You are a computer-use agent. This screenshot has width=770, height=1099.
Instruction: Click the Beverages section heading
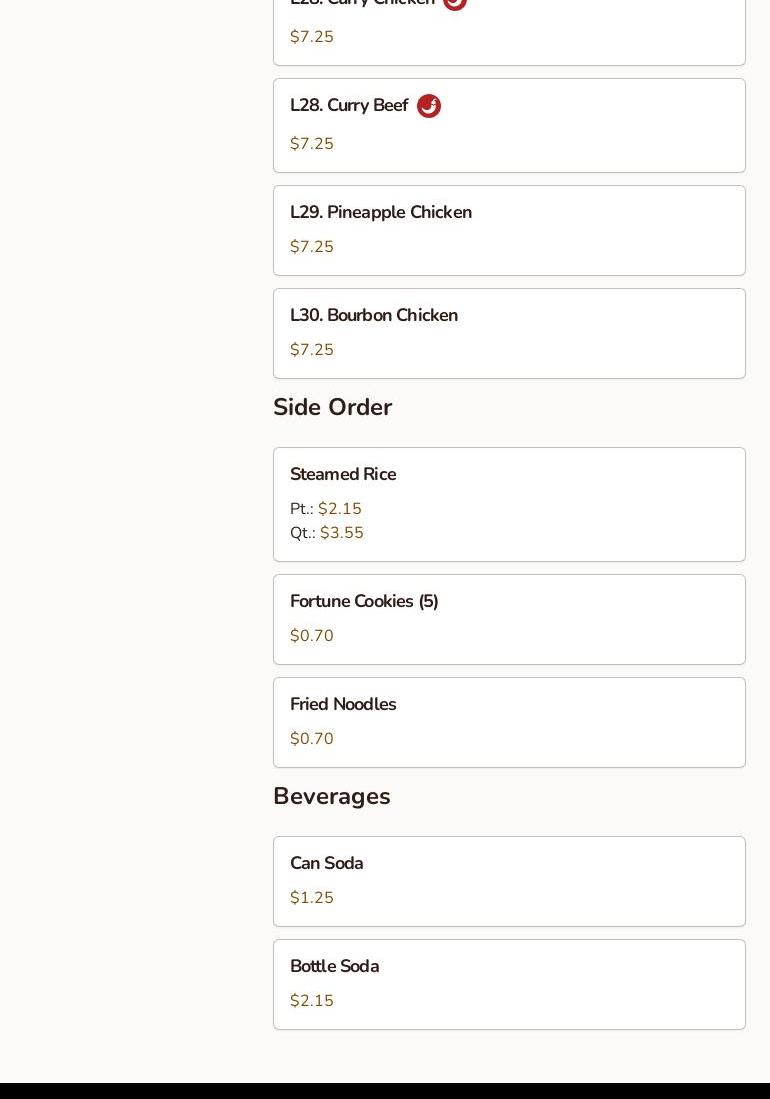[332, 797]
